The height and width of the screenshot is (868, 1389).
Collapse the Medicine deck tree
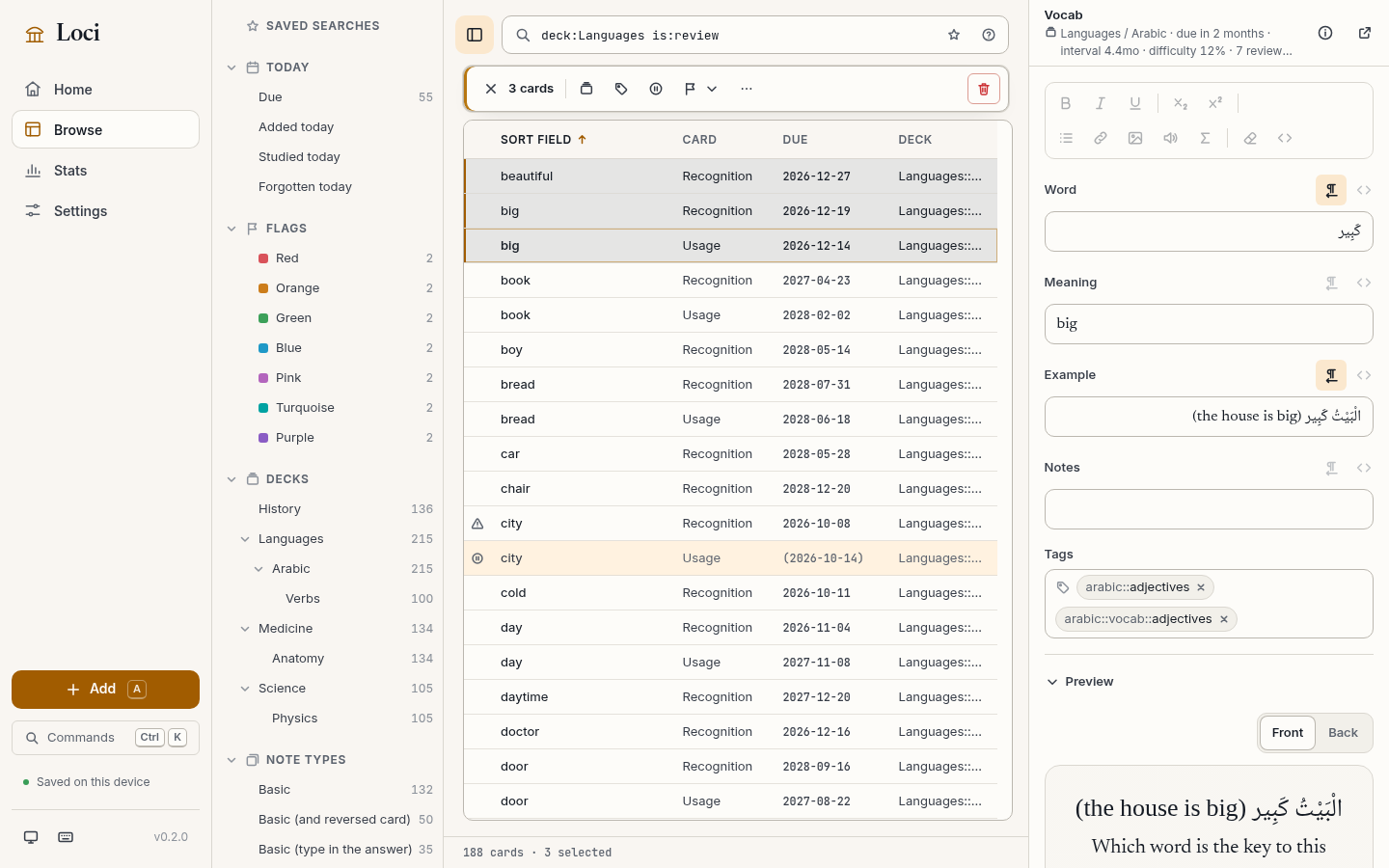click(245, 629)
